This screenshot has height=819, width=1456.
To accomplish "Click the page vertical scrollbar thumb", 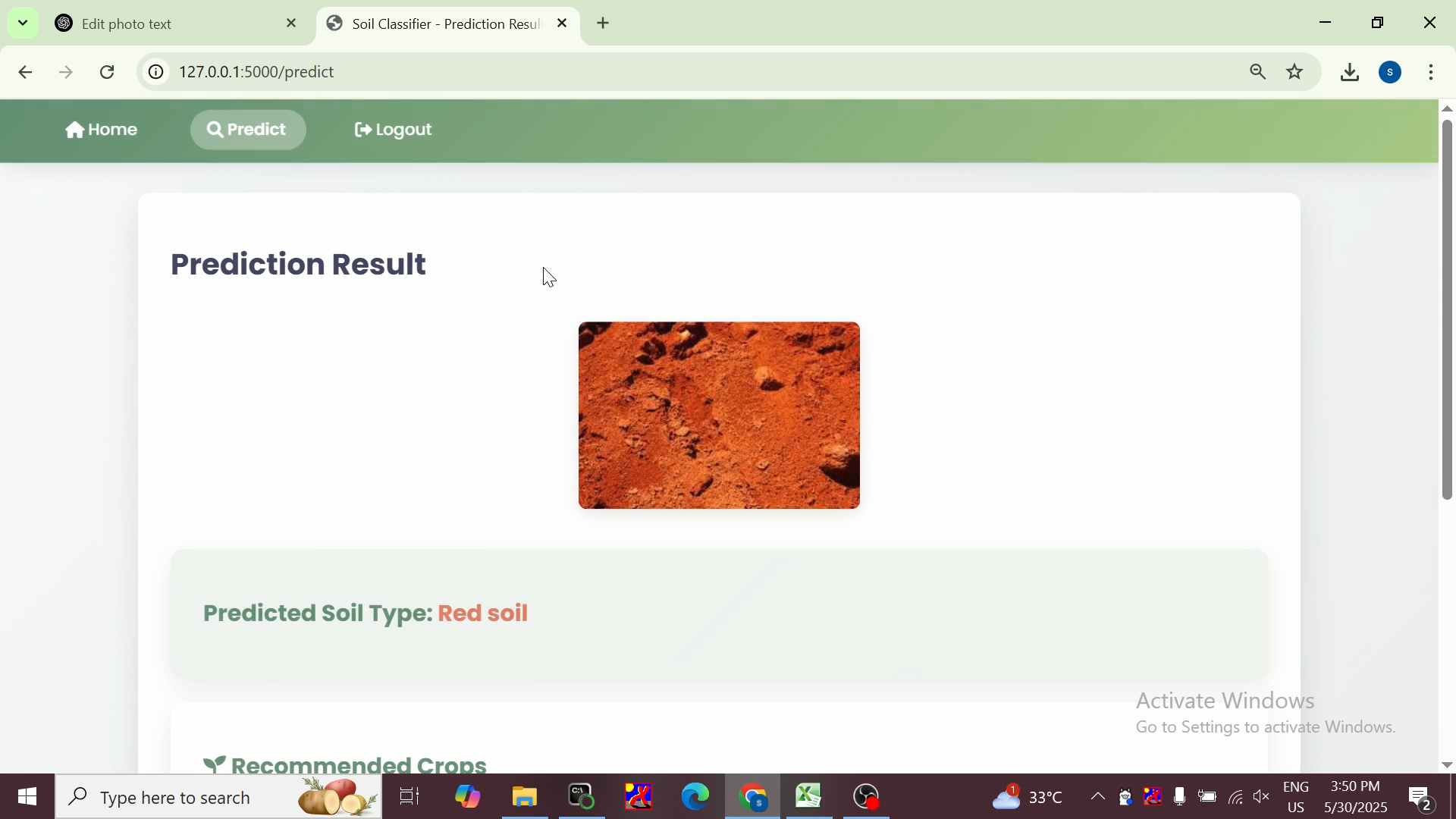I will click(1447, 311).
